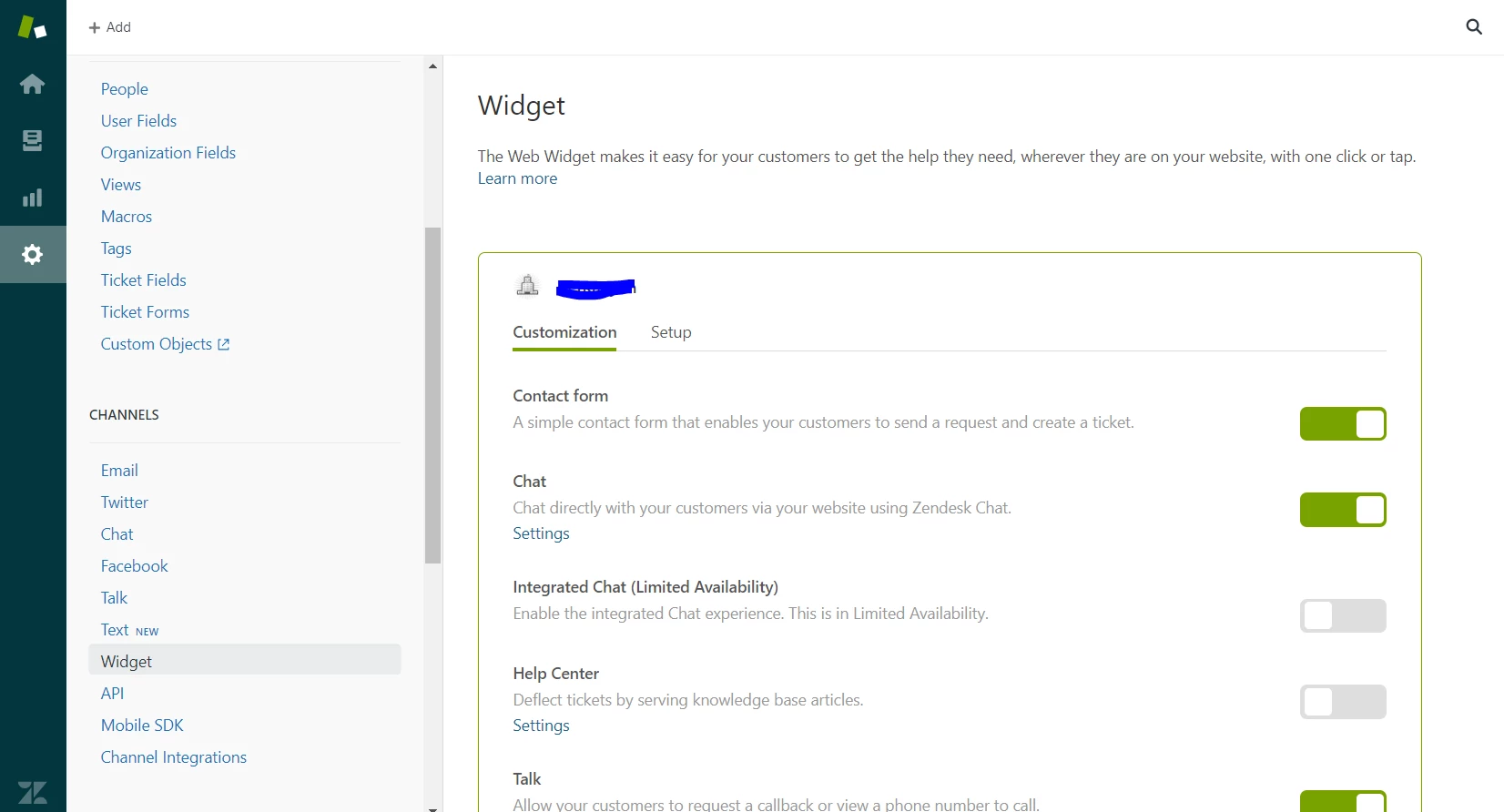
Task: Open User Fields page
Action: [138, 121]
